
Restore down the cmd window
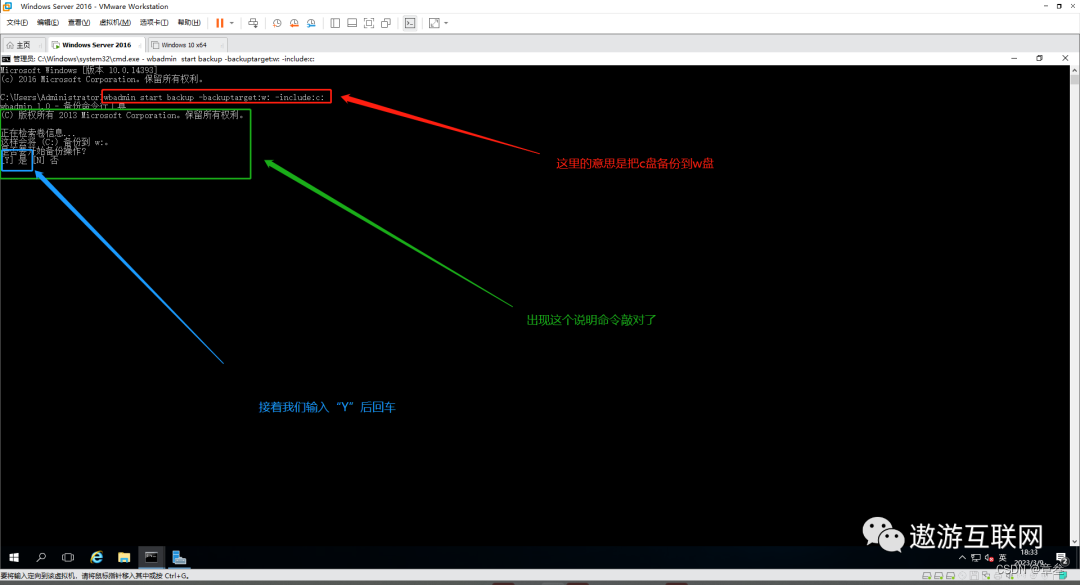(1039, 59)
